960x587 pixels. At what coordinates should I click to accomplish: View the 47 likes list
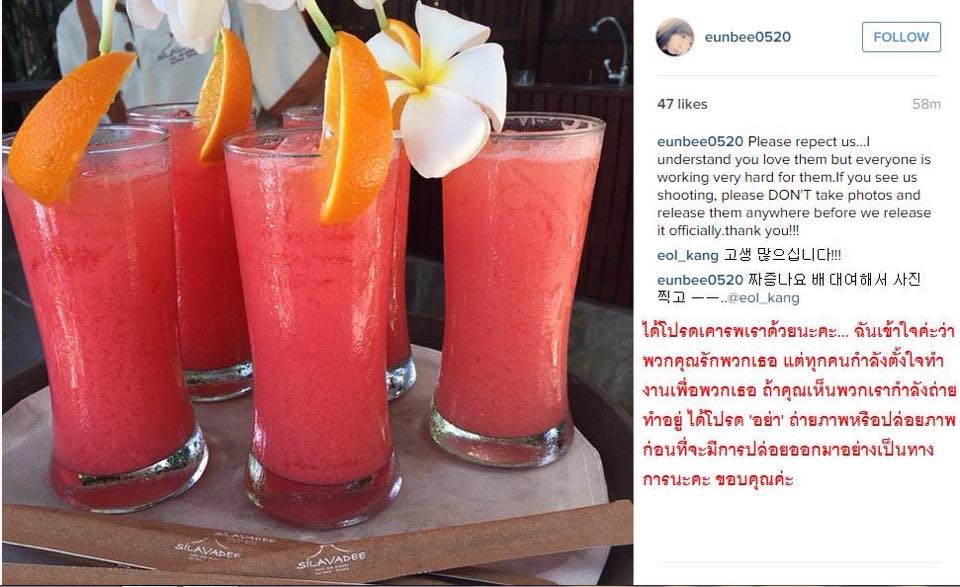(682, 104)
